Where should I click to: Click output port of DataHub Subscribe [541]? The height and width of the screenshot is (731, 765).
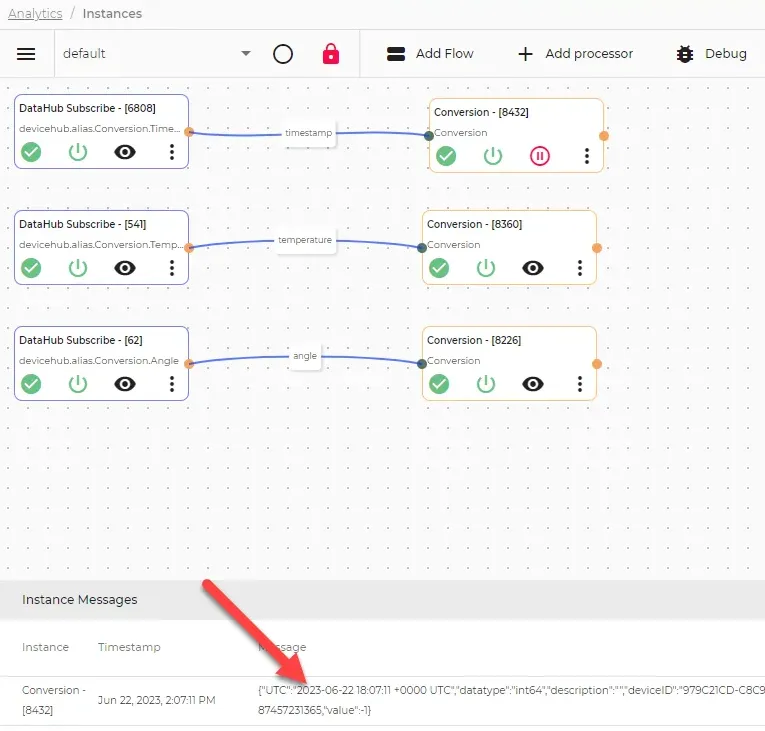point(189,248)
